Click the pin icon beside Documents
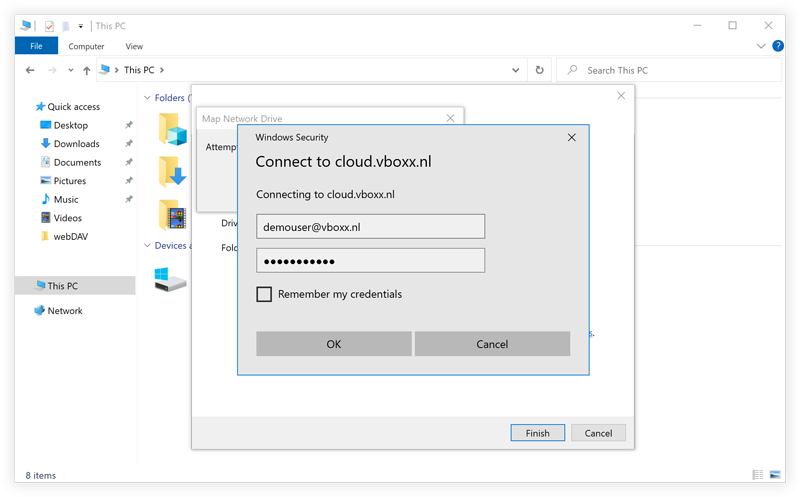The image size is (800, 497). [129, 162]
